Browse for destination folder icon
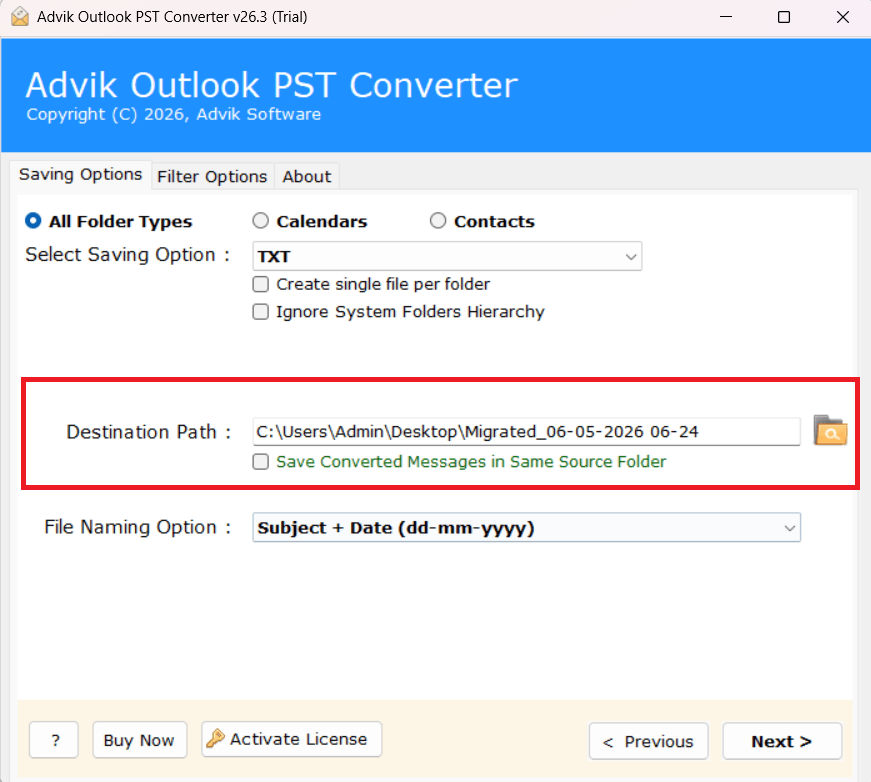Viewport: 871px width, 782px height. [830, 430]
